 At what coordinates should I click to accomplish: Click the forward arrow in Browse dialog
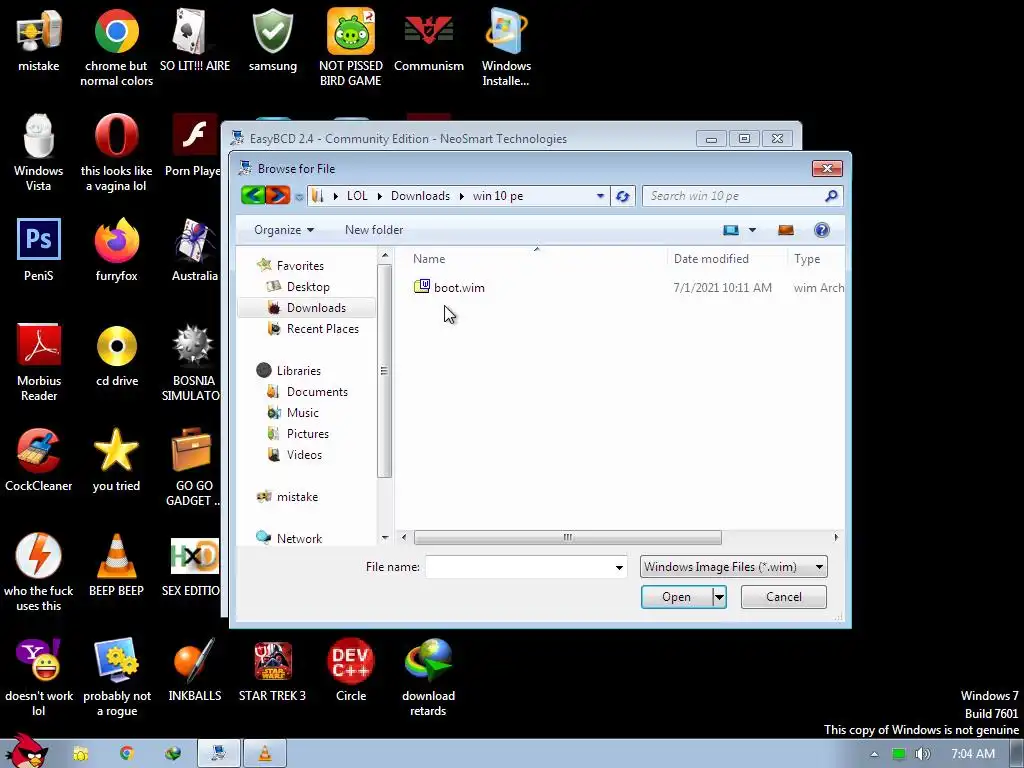point(278,195)
